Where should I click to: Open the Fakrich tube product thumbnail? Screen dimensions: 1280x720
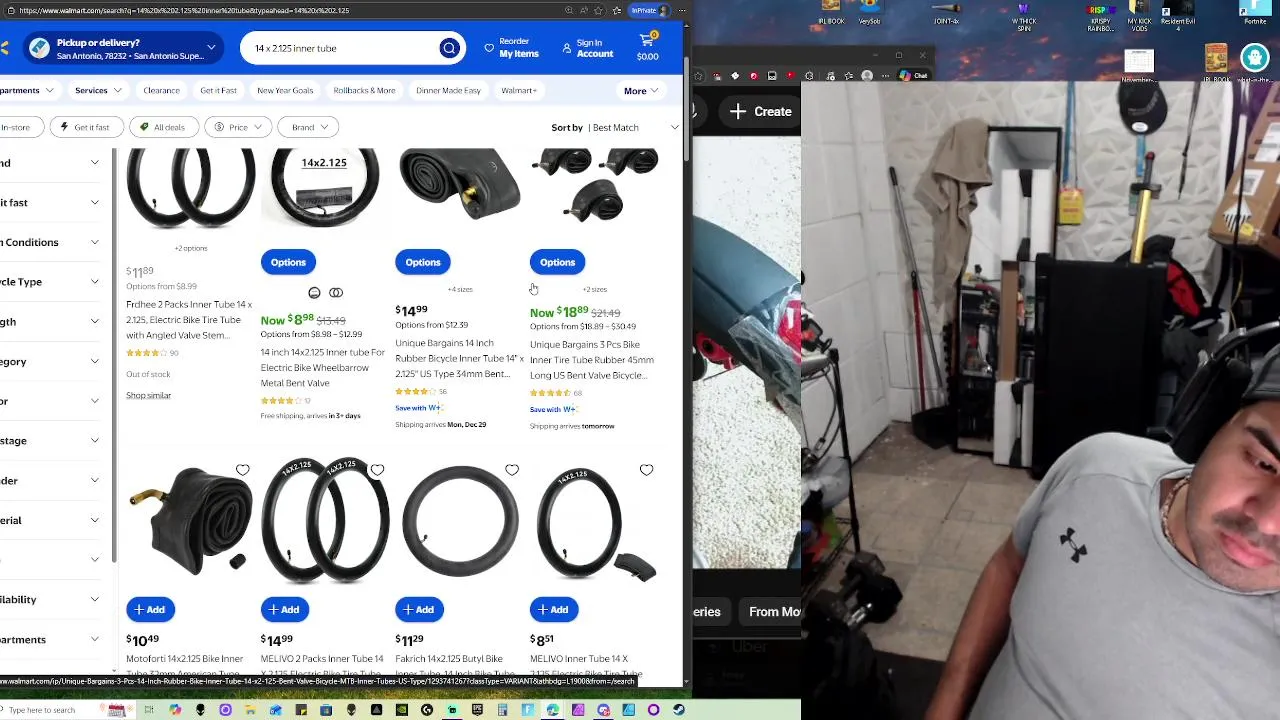[460, 521]
